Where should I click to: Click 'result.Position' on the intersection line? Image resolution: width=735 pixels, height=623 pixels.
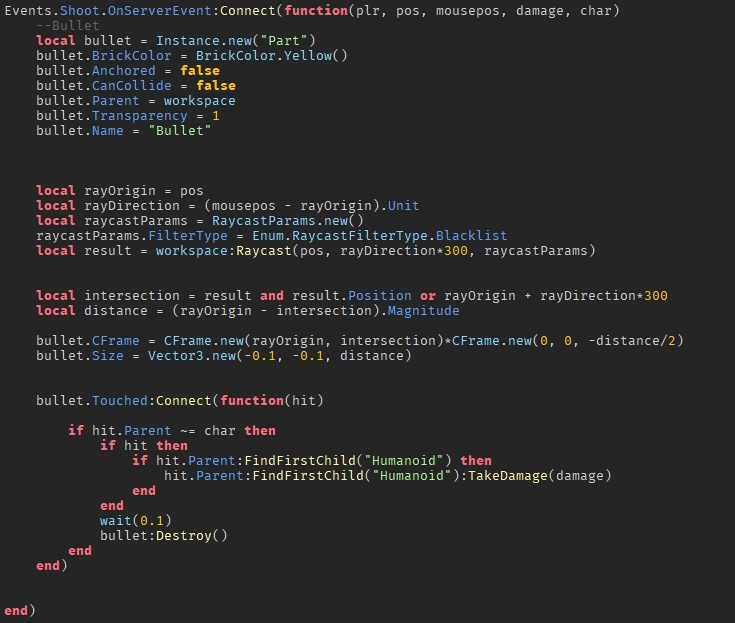(x=352, y=296)
